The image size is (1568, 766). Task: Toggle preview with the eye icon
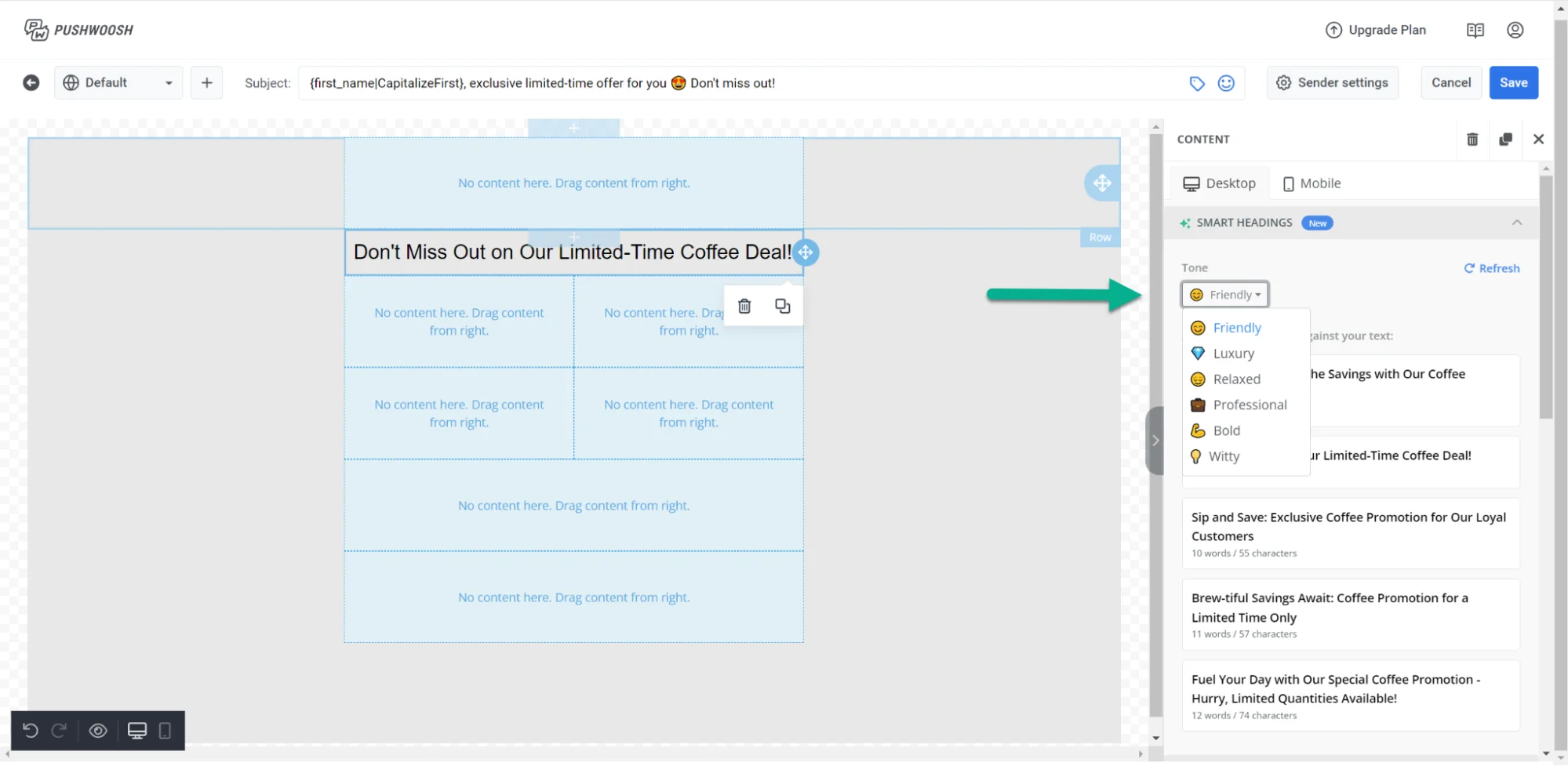[98, 731]
